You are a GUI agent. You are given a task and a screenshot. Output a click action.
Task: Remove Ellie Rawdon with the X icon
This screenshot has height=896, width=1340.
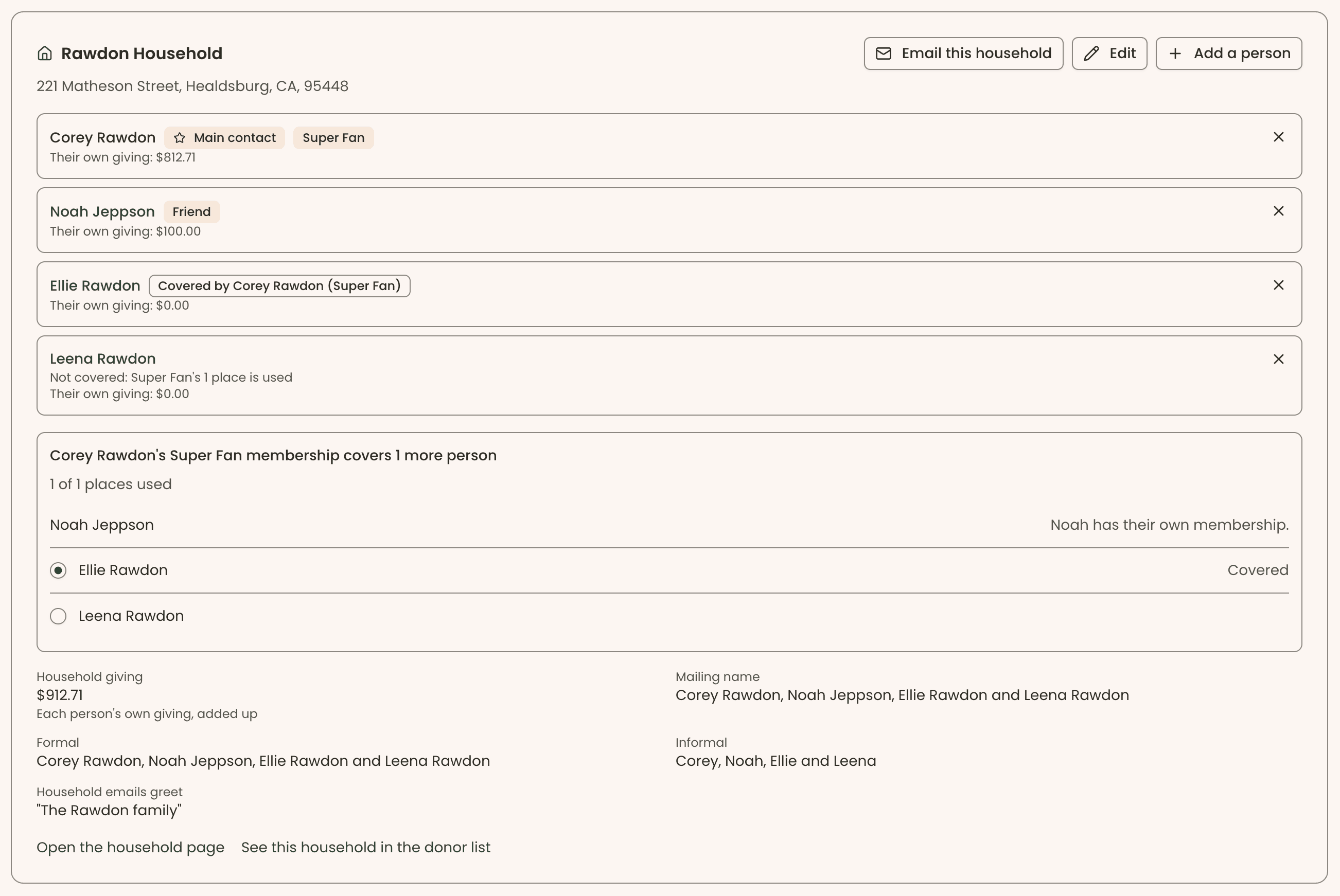tap(1278, 285)
